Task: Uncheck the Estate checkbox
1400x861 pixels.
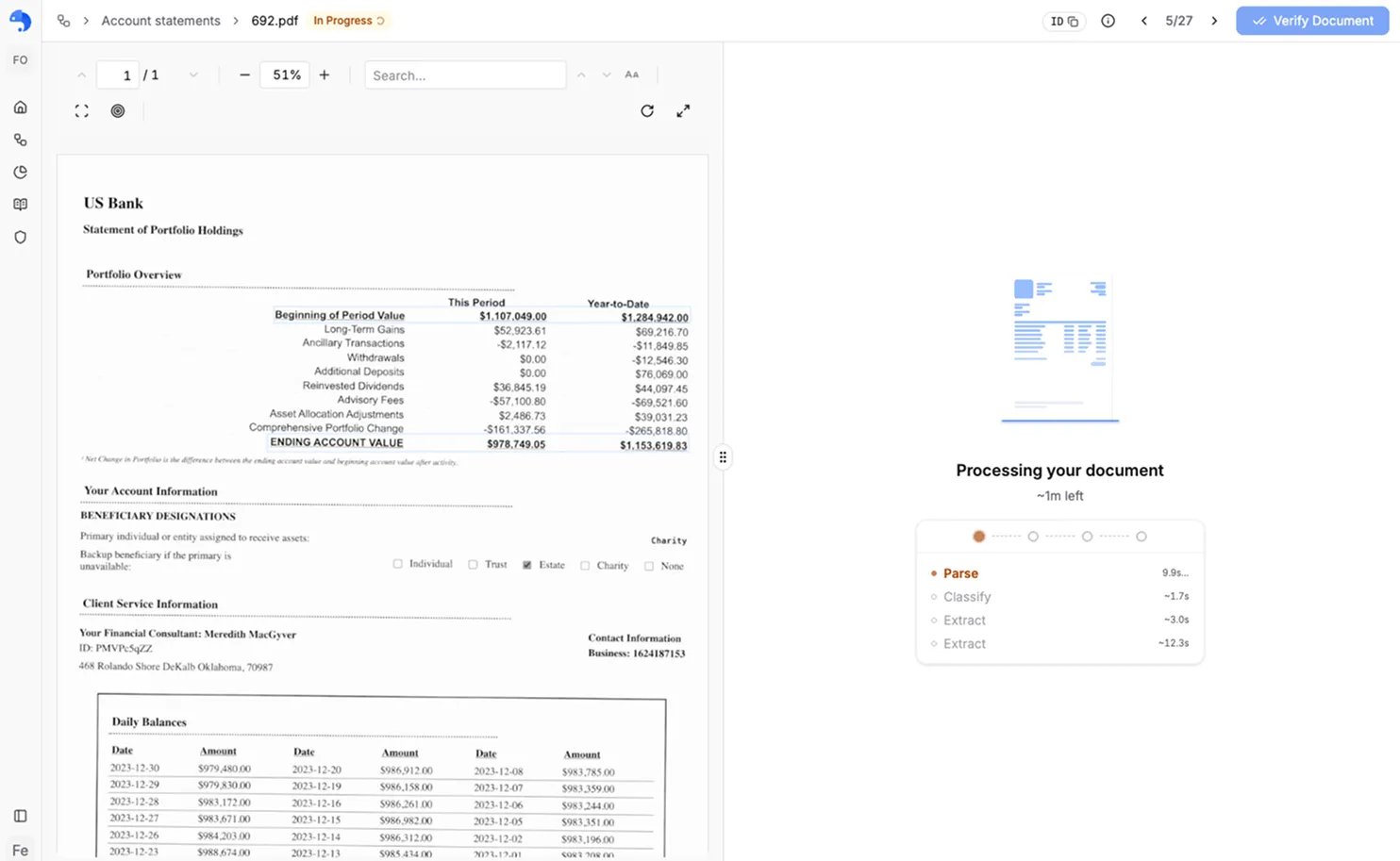Action: click(527, 565)
